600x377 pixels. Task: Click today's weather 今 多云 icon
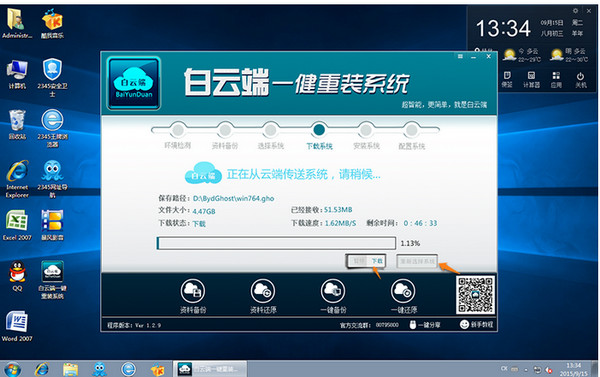click(510, 55)
